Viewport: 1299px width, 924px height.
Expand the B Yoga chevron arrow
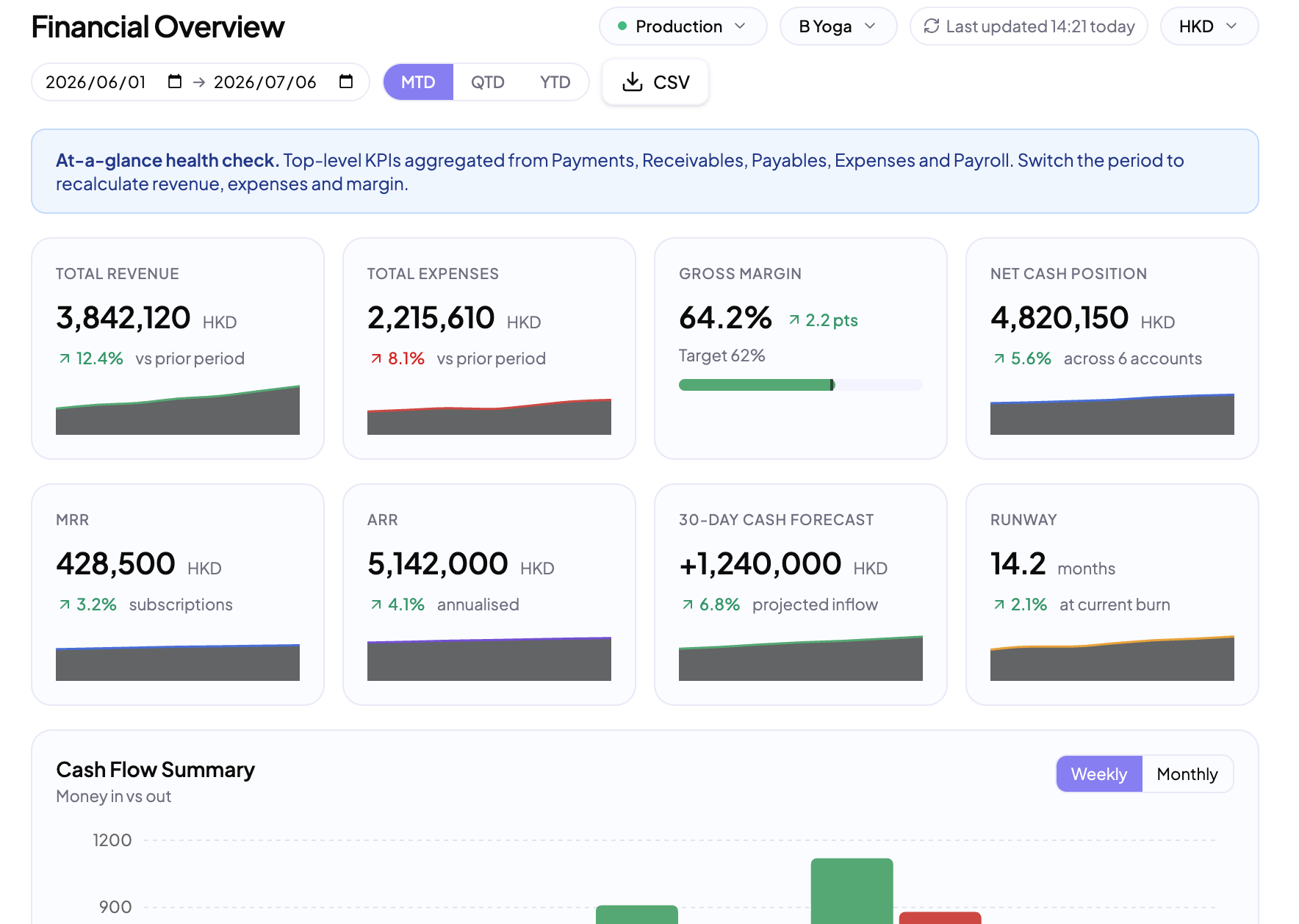[x=871, y=26]
